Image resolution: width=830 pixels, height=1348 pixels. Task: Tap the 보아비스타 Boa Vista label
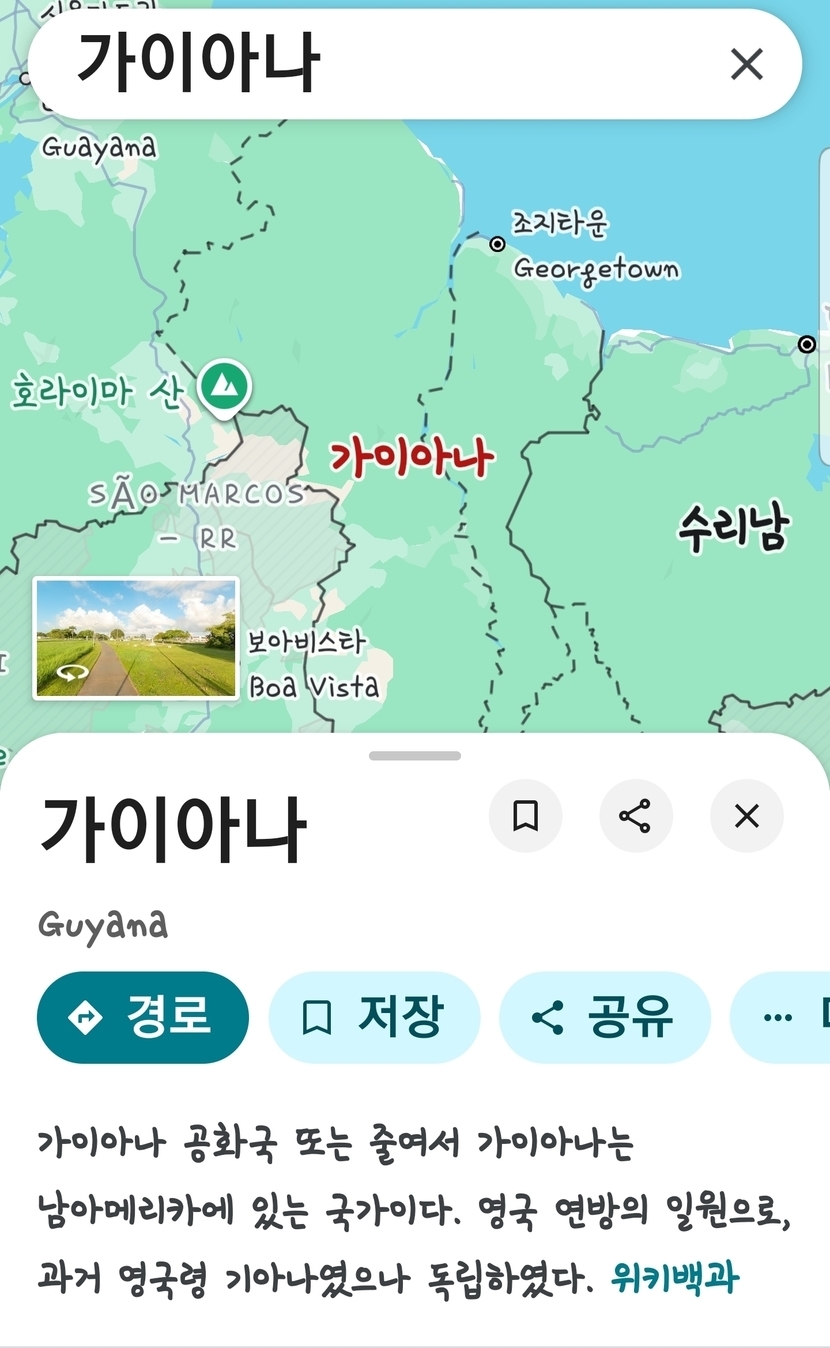point(314,664)
